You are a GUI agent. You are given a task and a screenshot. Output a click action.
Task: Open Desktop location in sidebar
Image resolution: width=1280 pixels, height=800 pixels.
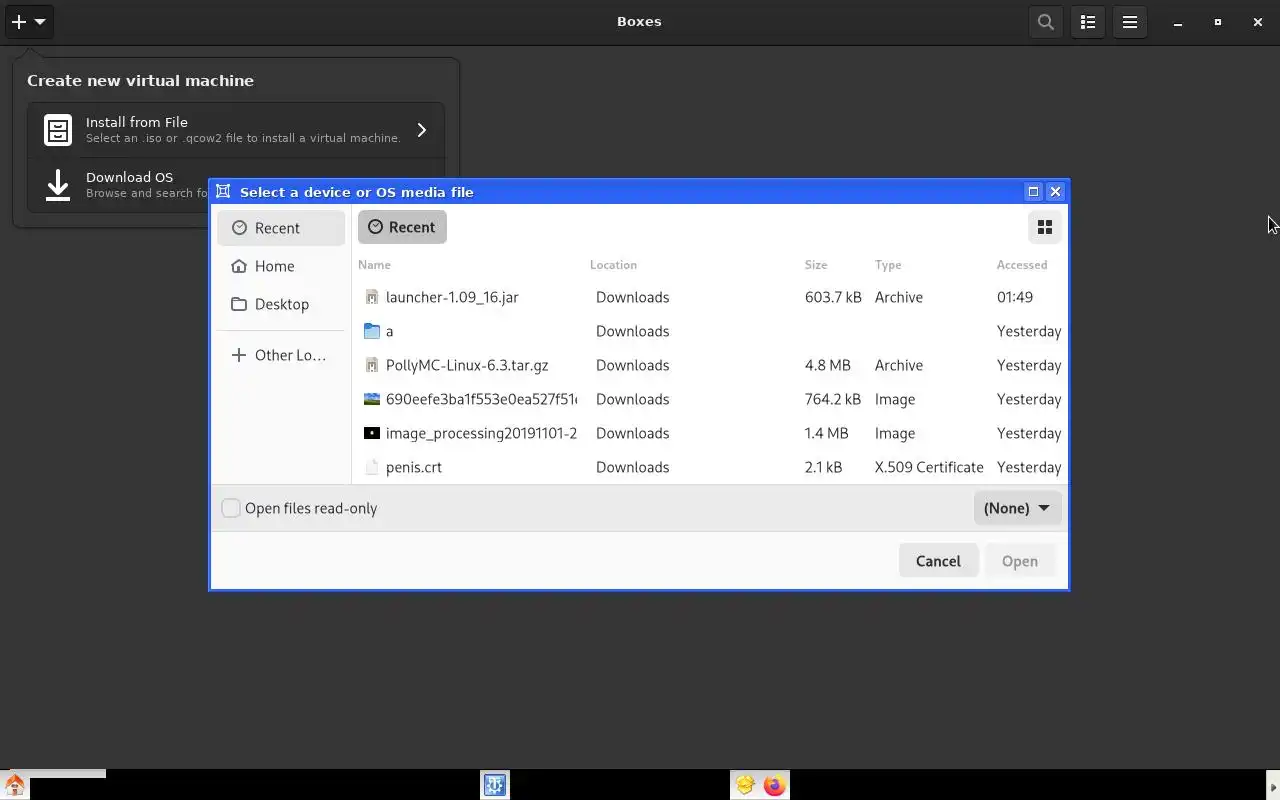(281, 304)
